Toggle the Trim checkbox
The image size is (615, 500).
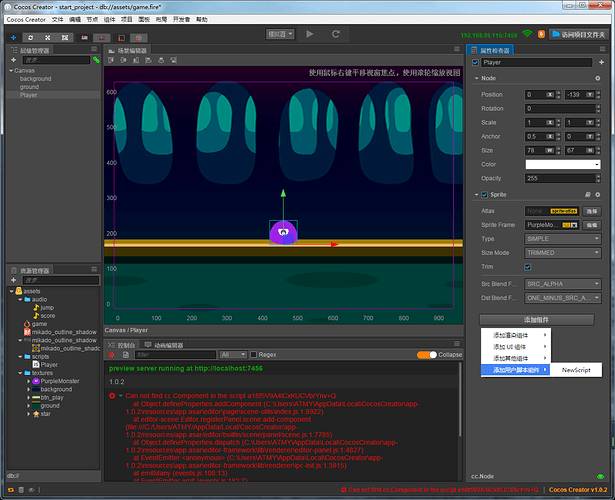click(x=528, y=267)
